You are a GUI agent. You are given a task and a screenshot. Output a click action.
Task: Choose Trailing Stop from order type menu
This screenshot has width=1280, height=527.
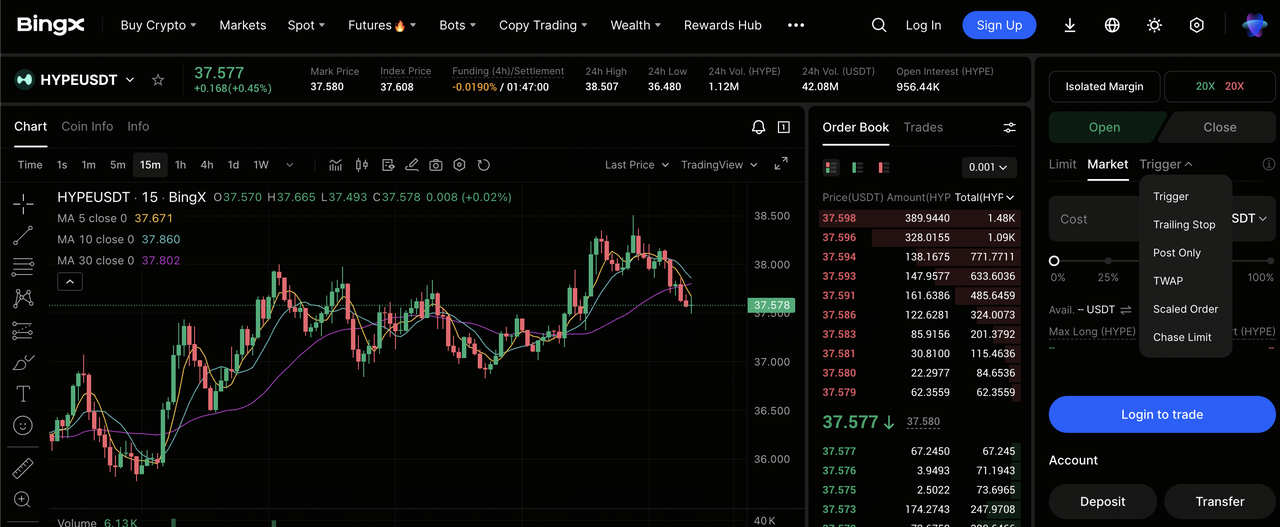[1184, 225]
